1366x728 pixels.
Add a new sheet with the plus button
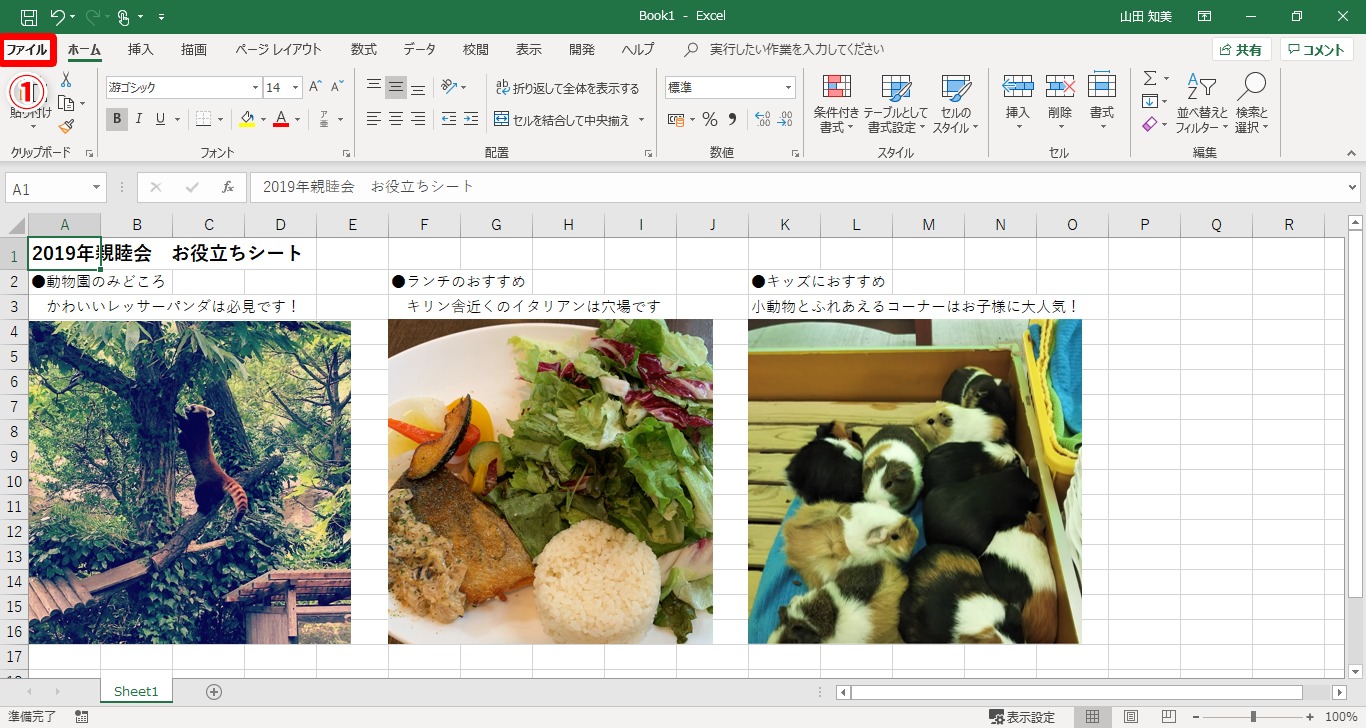coord(213,691)
